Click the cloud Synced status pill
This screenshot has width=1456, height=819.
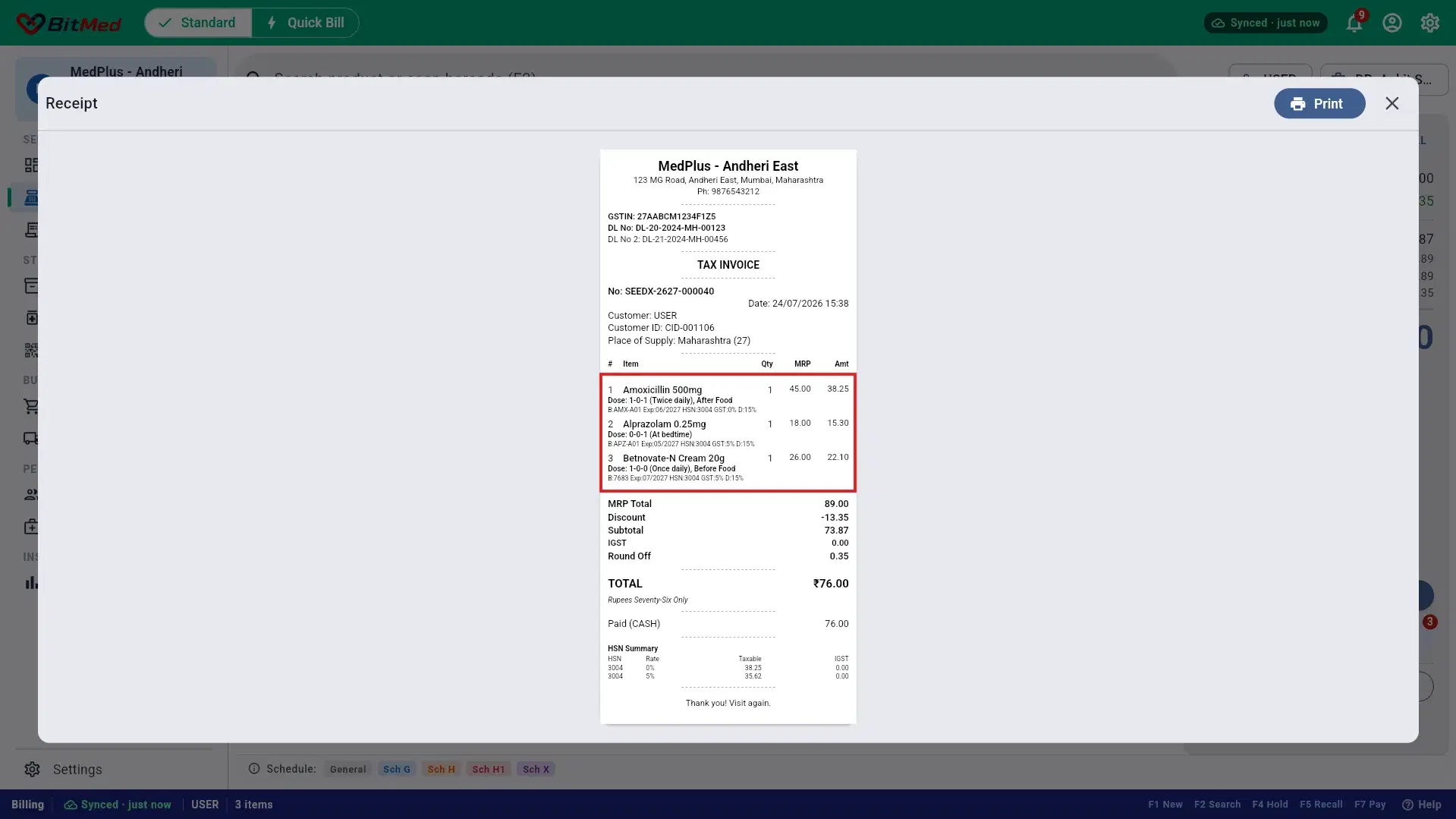coord(1266,23)
